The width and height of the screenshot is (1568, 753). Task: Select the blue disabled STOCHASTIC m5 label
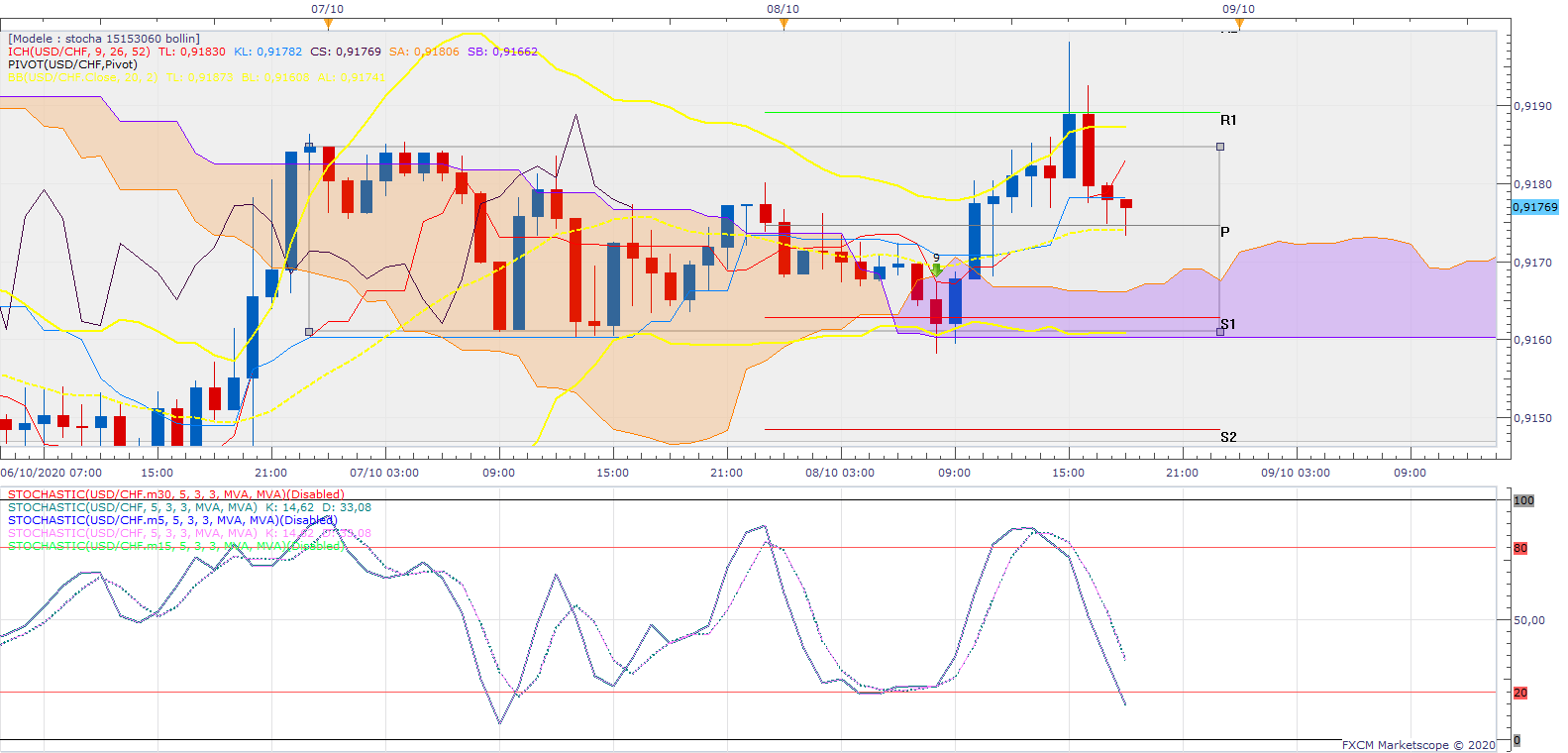click(x=172, y=520)
